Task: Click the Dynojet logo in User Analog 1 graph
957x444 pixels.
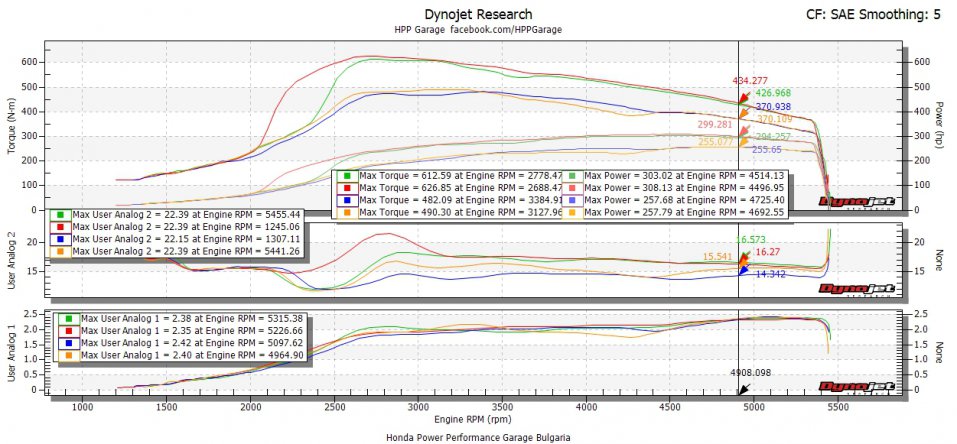Action: 855,386
